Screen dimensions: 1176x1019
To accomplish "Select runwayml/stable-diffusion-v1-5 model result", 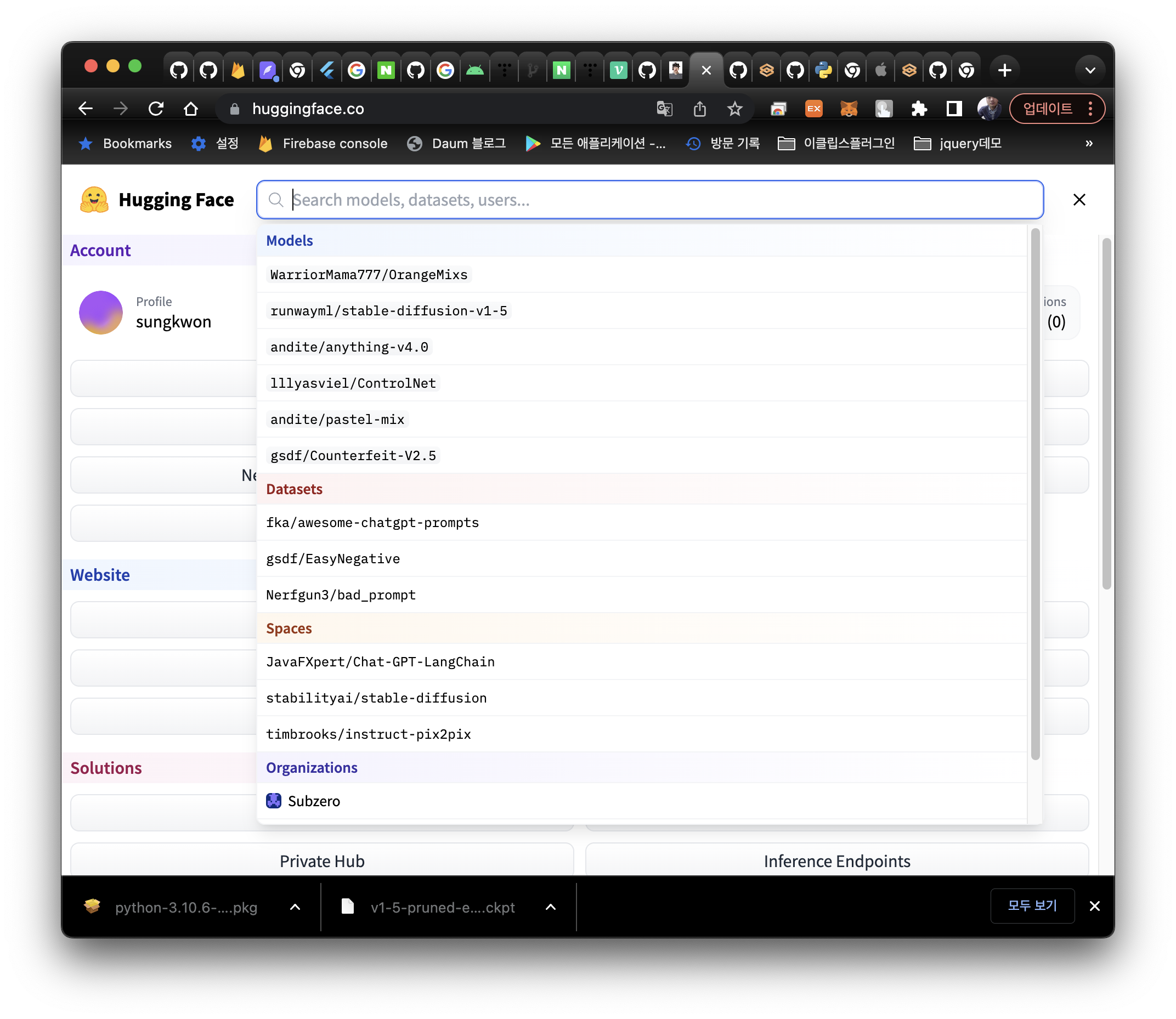I will tap(388, 311).
